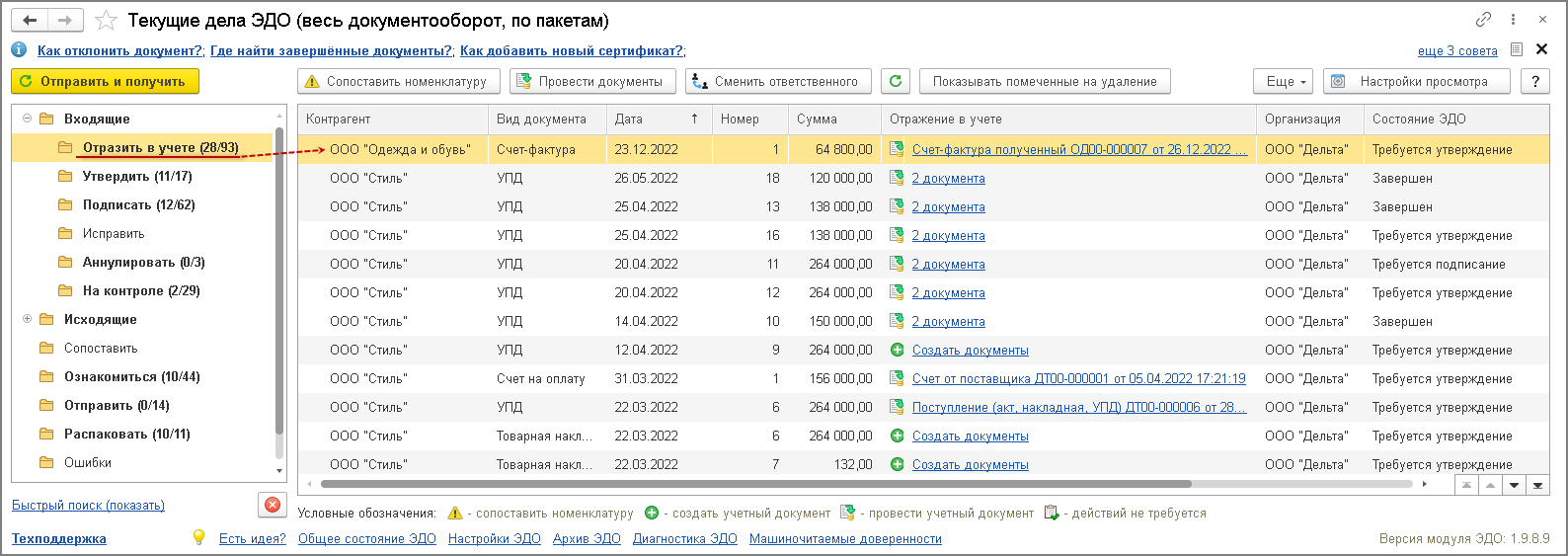This screenshot has width=1568, height=556.
Task: Select the Утвердить (11/17) folder
Action: pyautogui.click(x=137, y=176)
